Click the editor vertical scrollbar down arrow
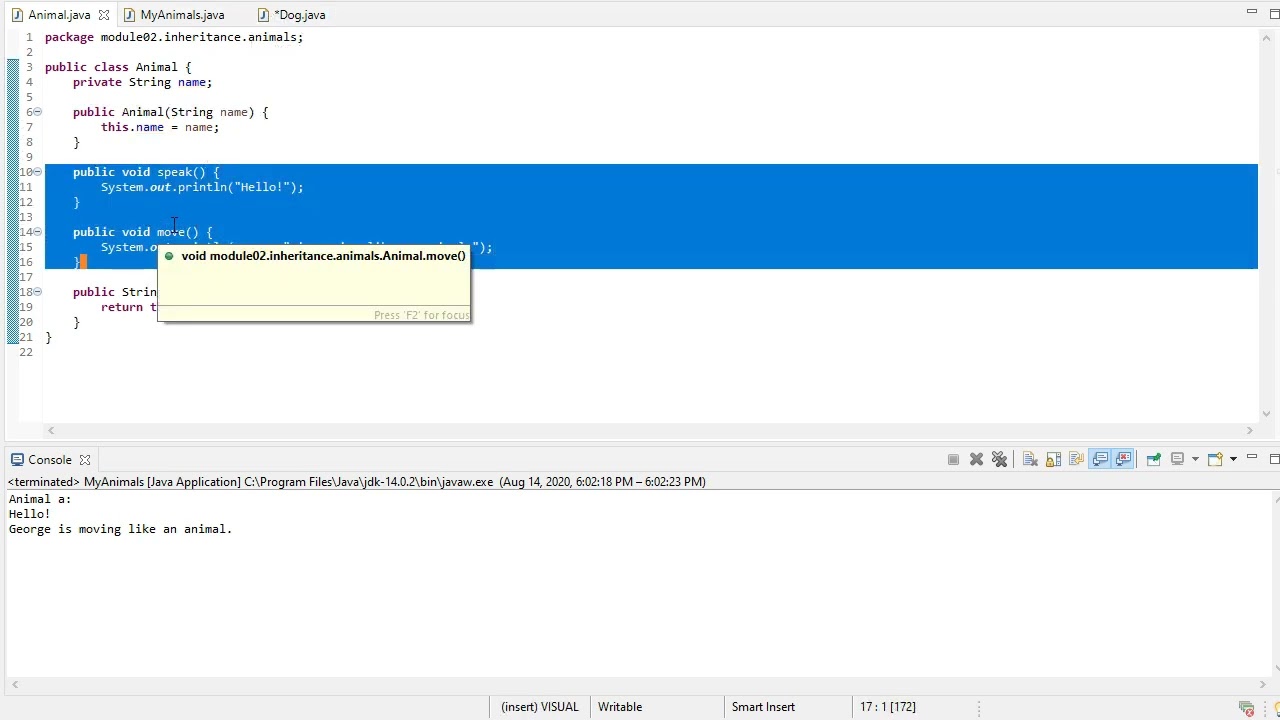 point(1267,414)
